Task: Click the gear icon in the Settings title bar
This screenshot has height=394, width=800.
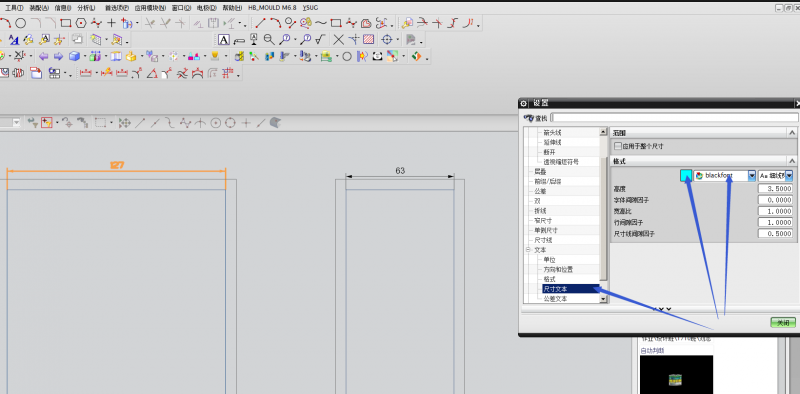Action: coord(523,103)
